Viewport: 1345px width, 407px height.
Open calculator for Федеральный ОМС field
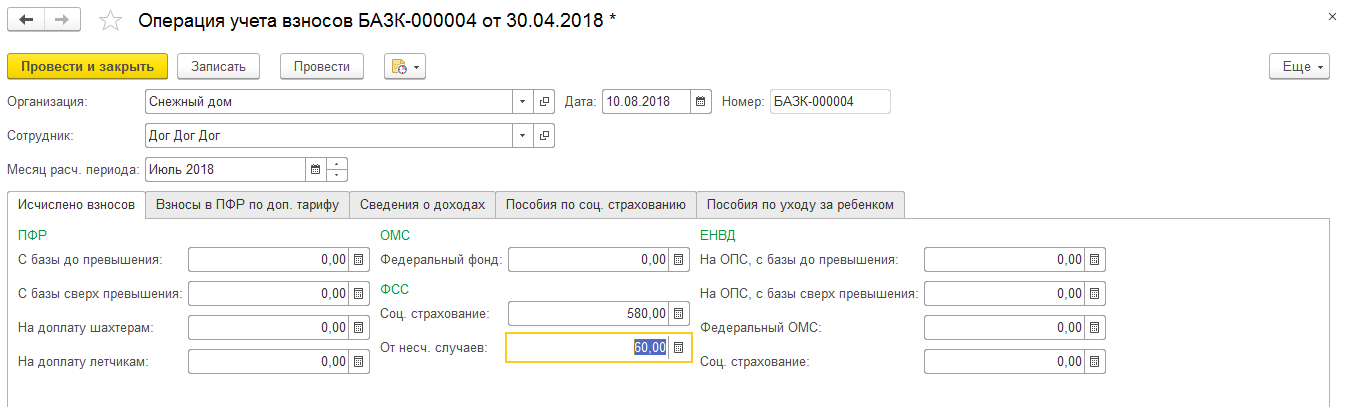tap(1095, 327)
